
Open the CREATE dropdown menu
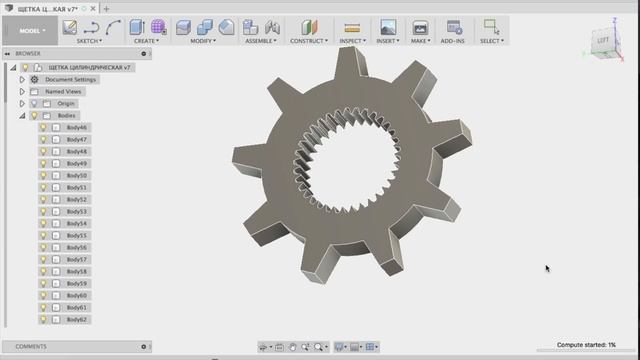pos(147,41)
